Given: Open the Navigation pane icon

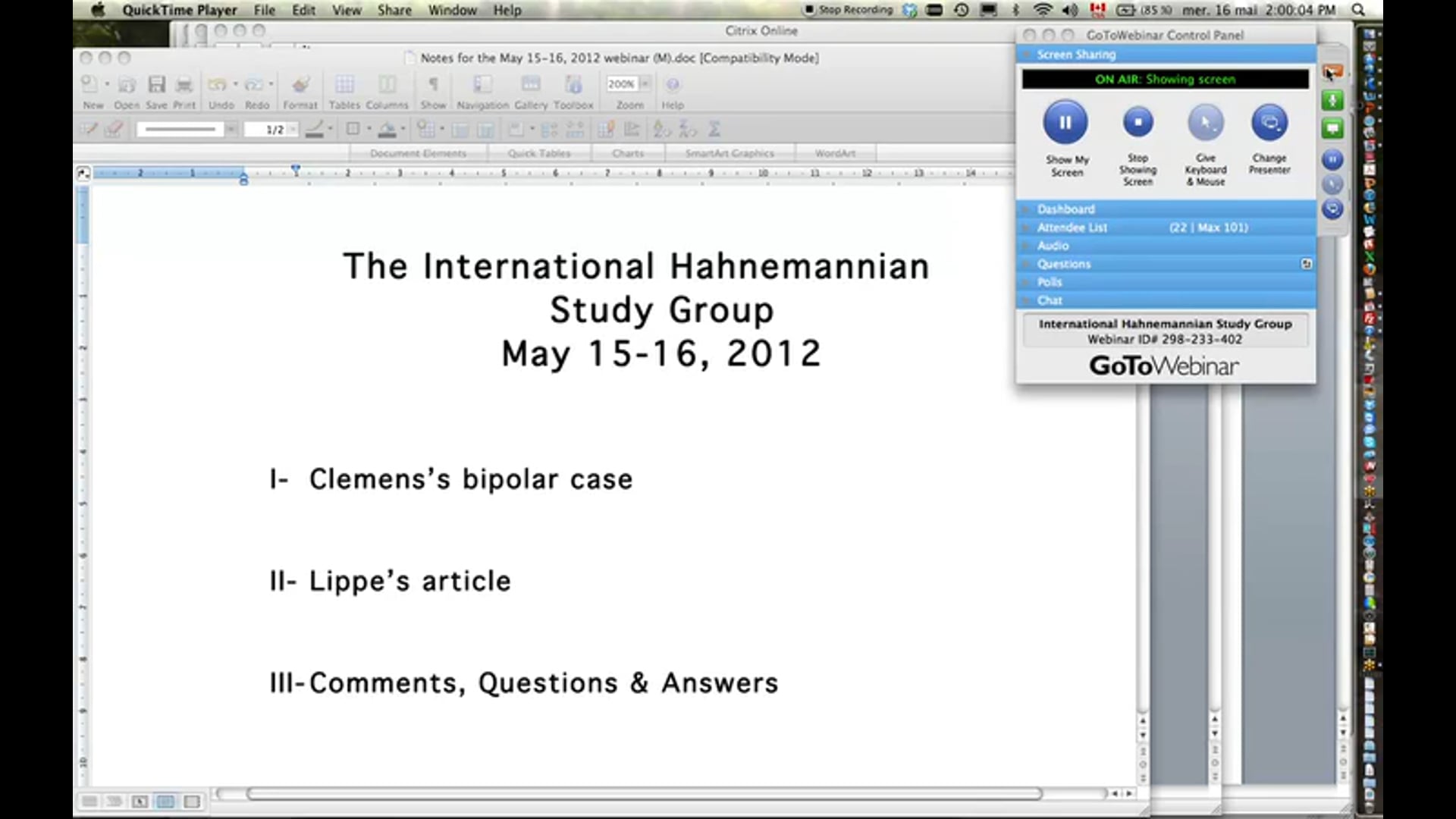Looking at the screenshot, I should coord(482,85).
